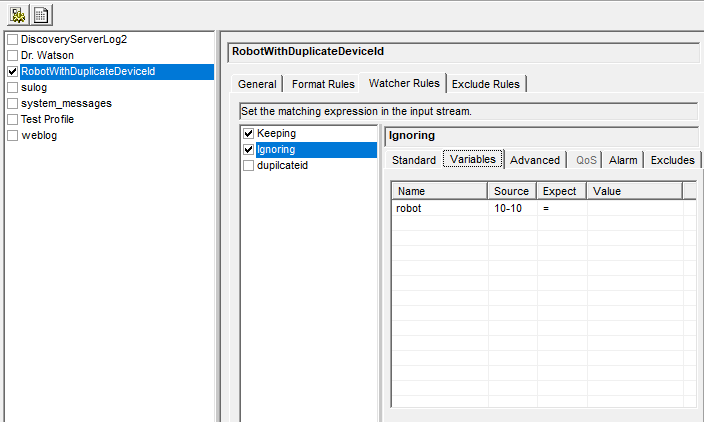The height and width of the screenshot is (422, 704).
Task: Switch to the Standard sub-tab
Action: point(413,160)
